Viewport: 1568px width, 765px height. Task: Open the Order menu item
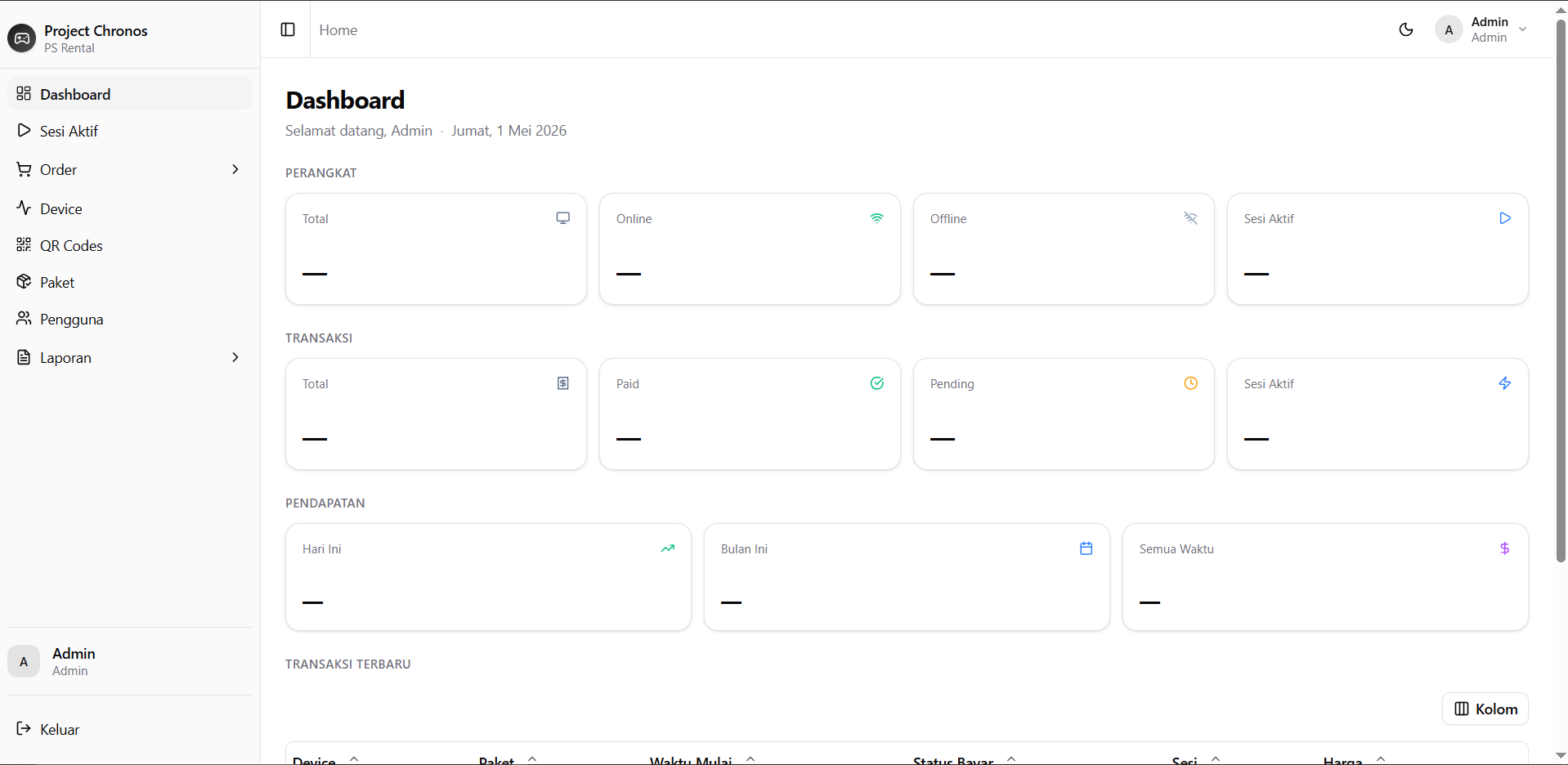point(129,169)
